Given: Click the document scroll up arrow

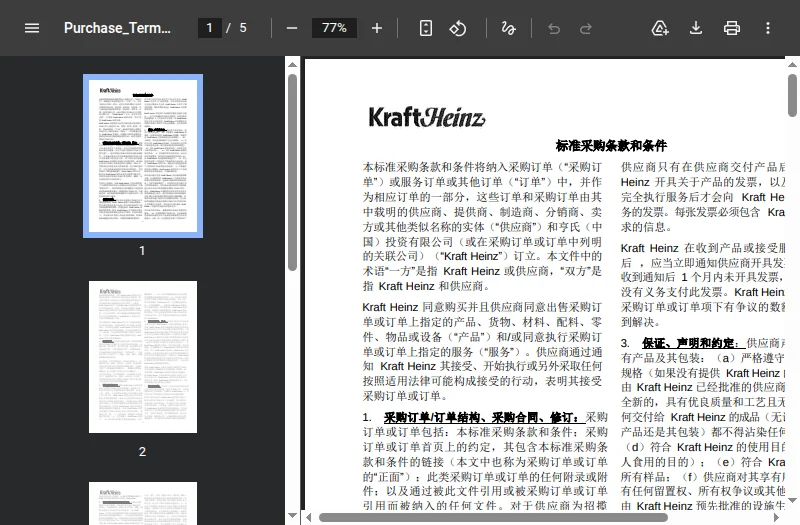Looking at the screenshot, I should tap(792, 64).
